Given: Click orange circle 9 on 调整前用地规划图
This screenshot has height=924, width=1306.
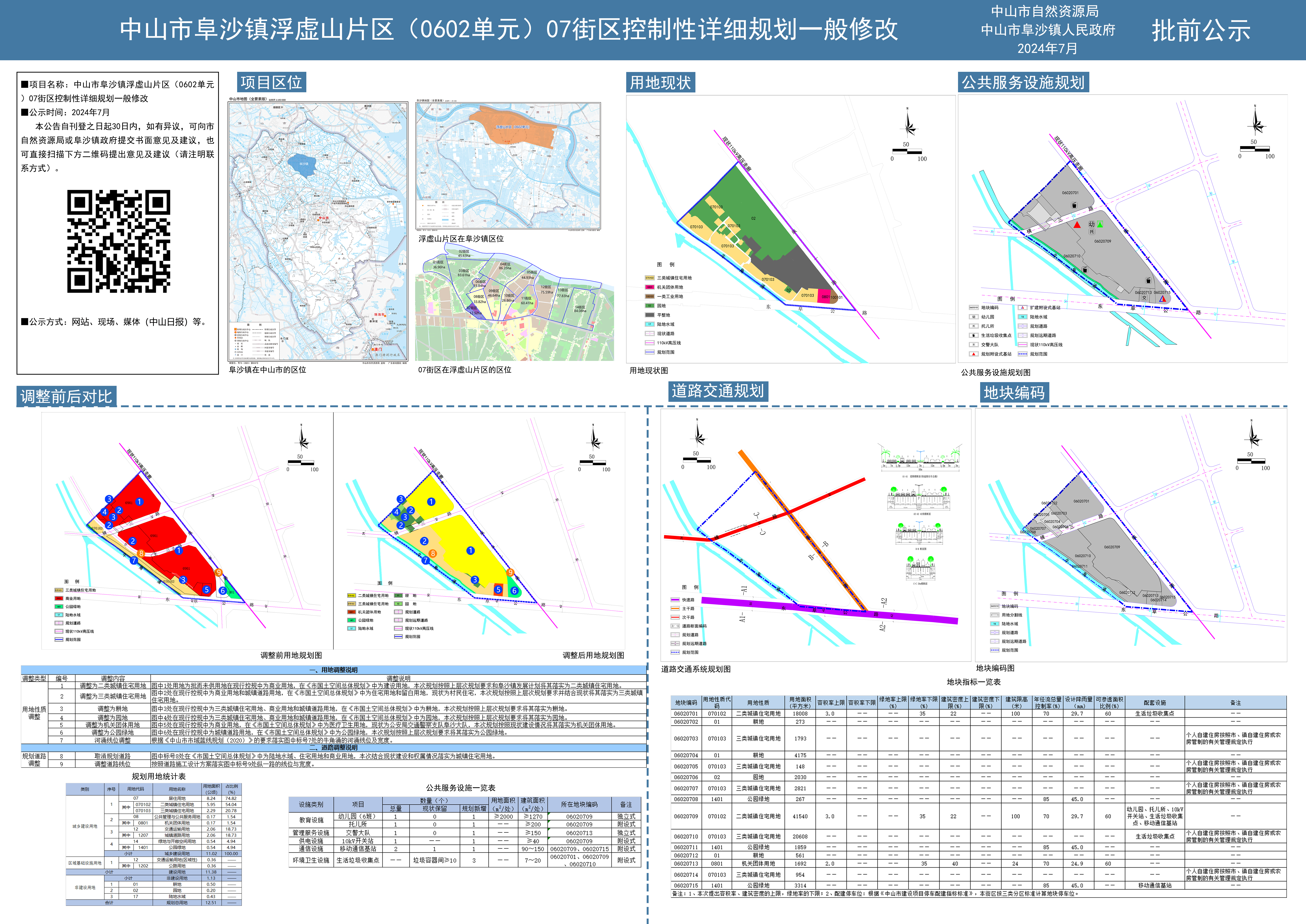Looking at the screenshot, I should coord(218,572).
